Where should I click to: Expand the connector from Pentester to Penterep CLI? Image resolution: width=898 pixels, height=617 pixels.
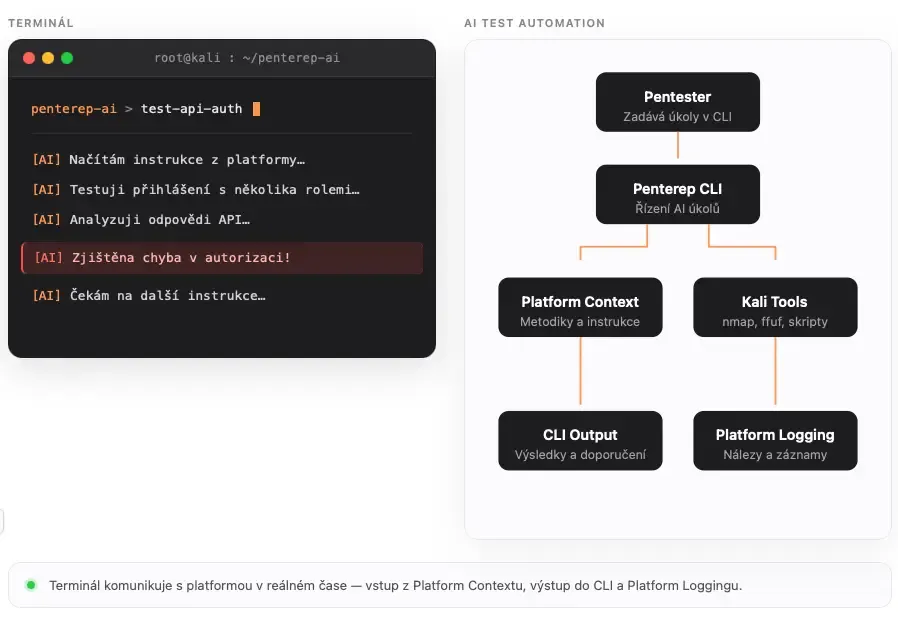(678, 147)
